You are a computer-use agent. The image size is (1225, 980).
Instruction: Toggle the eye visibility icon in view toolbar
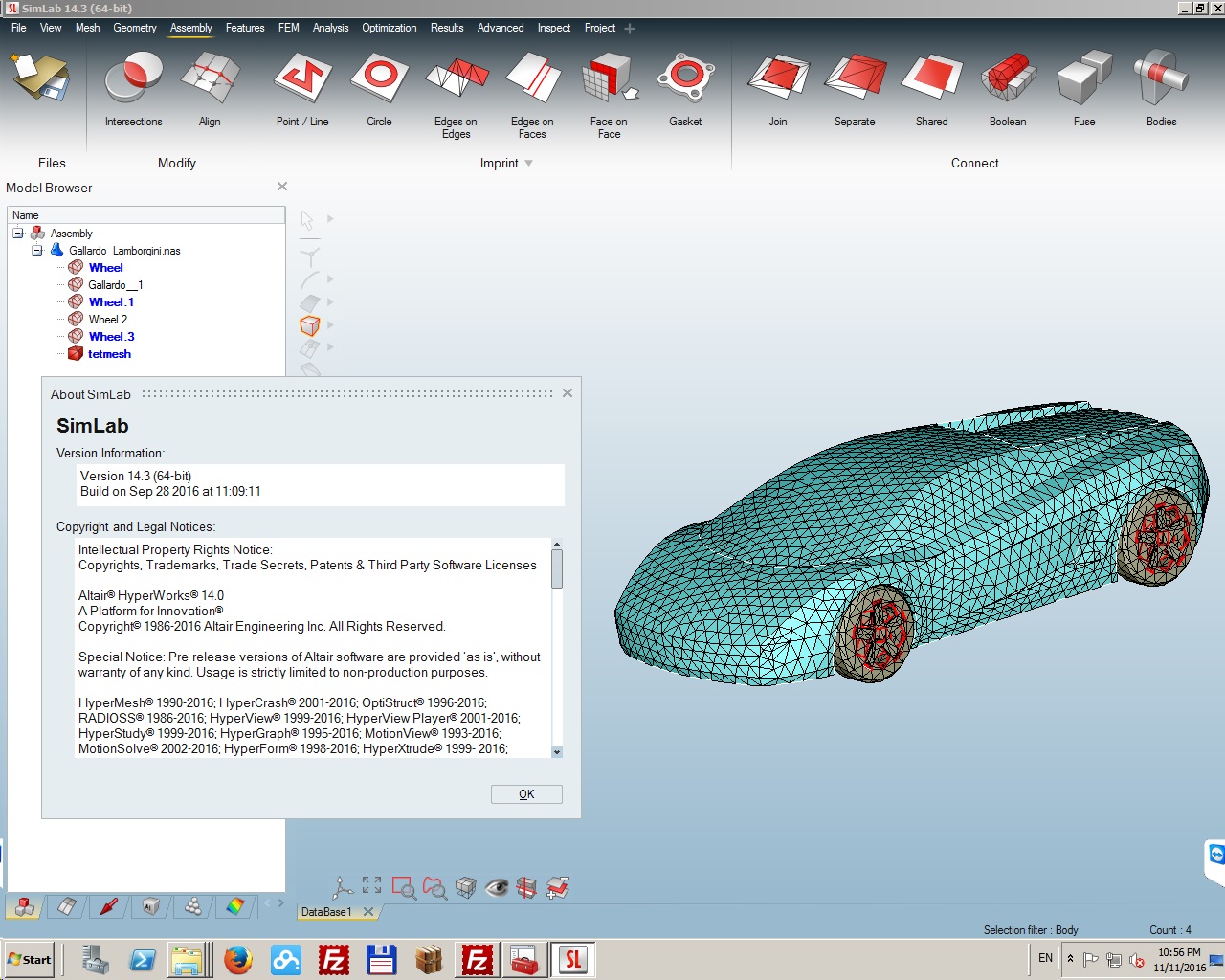pyautogui.click(x=497, y=888)
